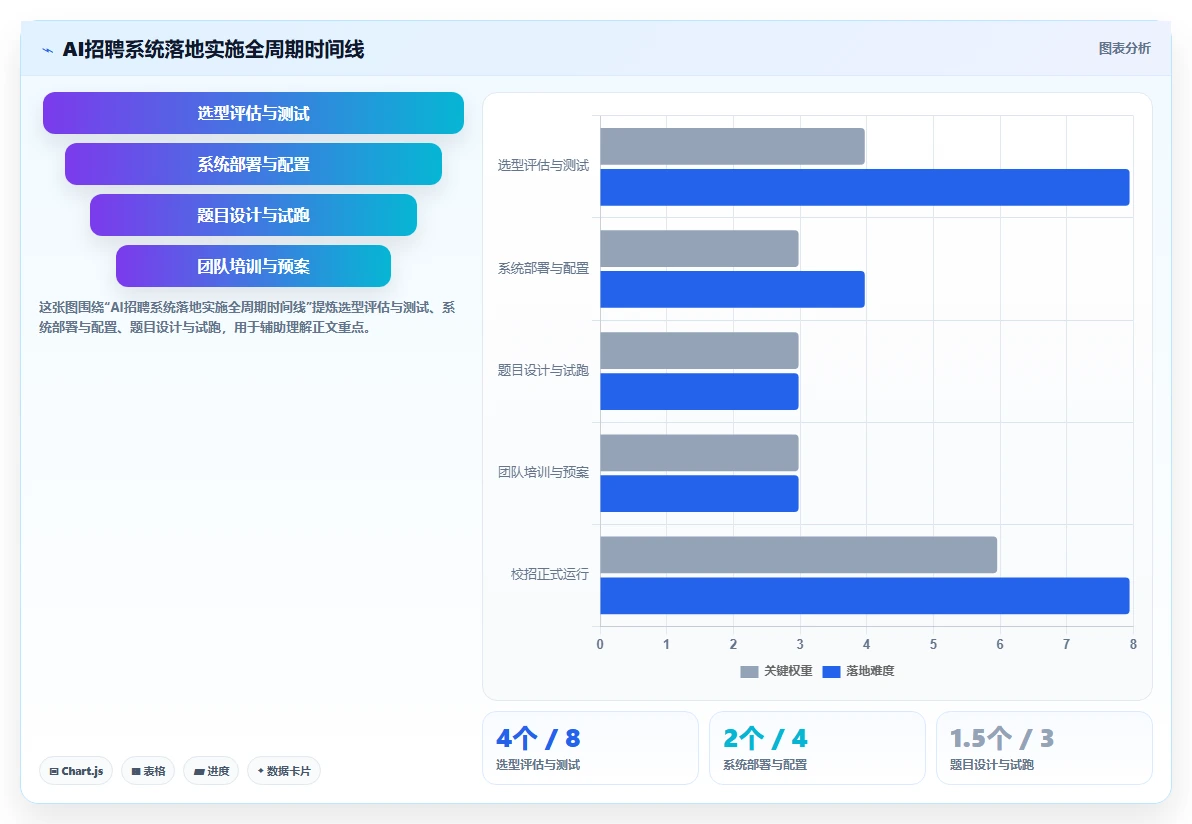This screenshot has height=824, width=1192.
Task: Click the gray 关键权重 bar for 团队培训与预案
Action: [x=699, y=453]
